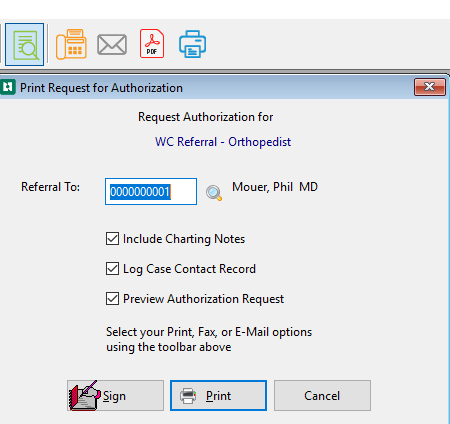Viewport: 450px width, 424px height.
Task: Select the blue printer toolbar icon
Action: [192, 44]
